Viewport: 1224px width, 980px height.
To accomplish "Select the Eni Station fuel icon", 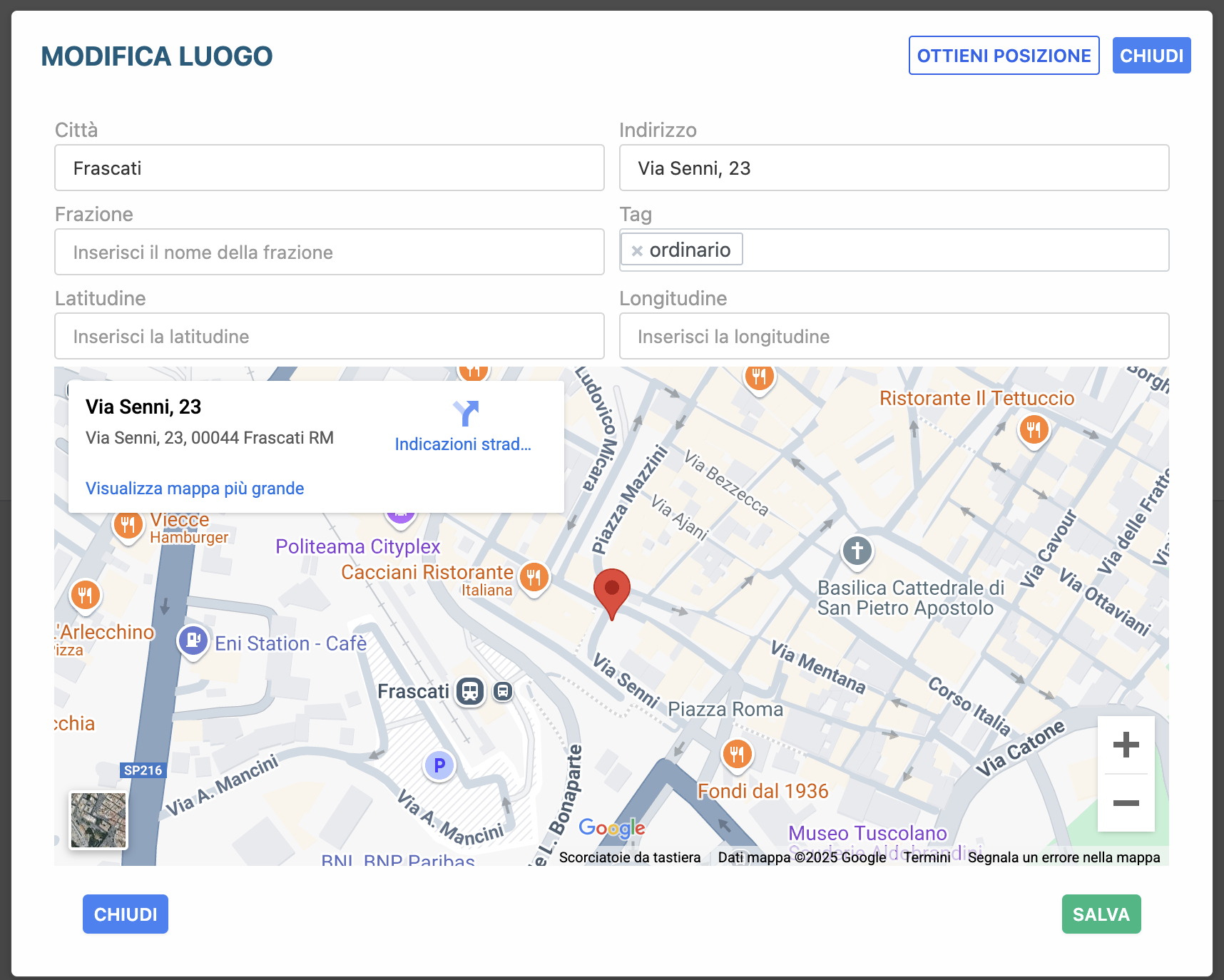I will (x=193, y=640).
